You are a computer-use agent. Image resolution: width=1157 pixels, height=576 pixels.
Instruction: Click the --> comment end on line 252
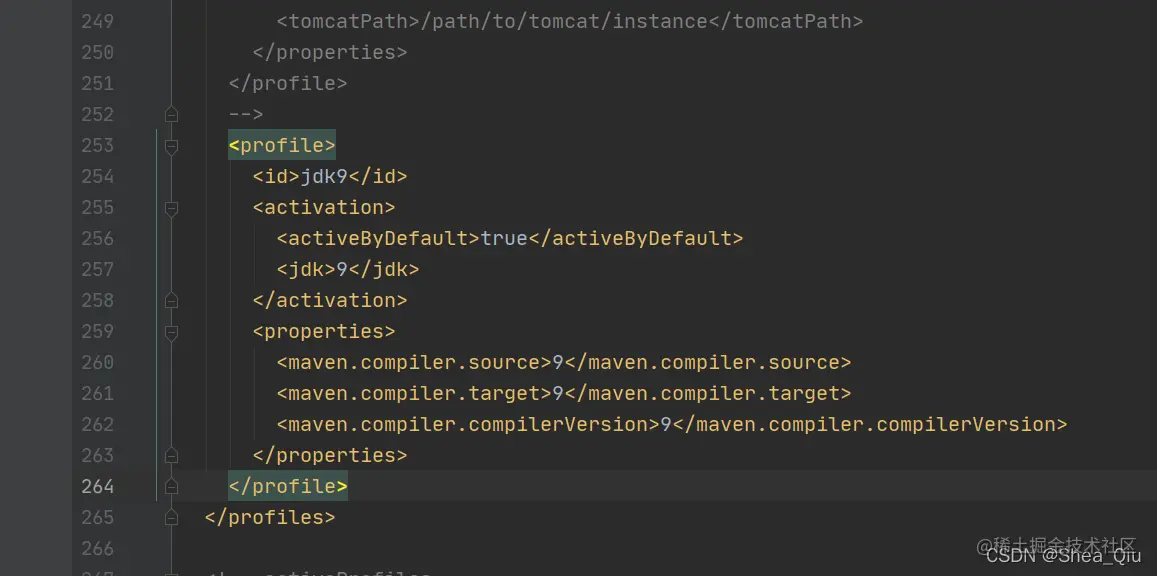point(246,115)
